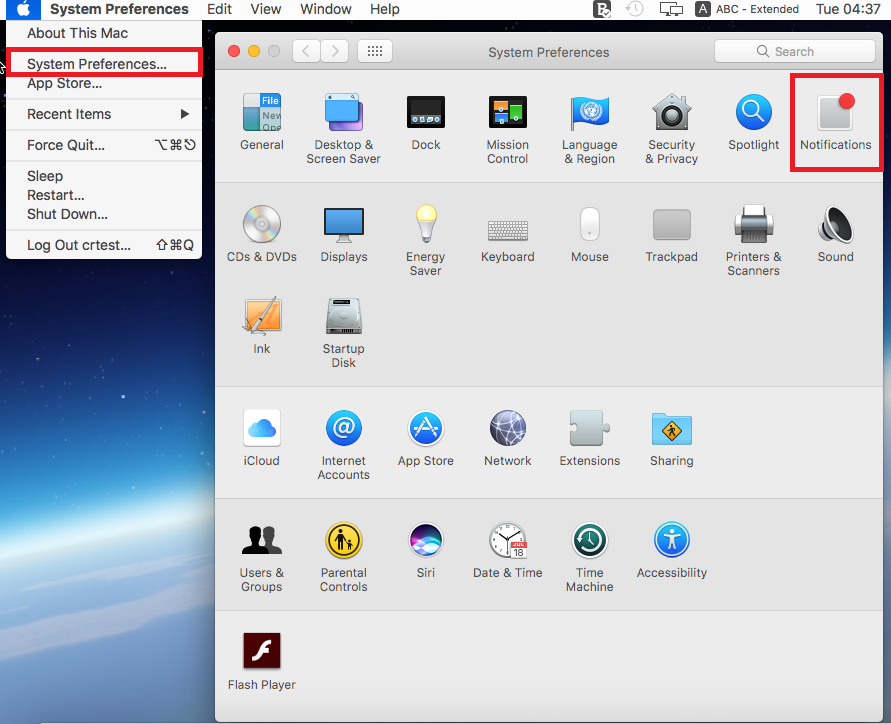Image resolution: width=891 pixels, height=724 pixels.
Task: Open Startup Disk preferences
Action: click(x=343, y=333)
